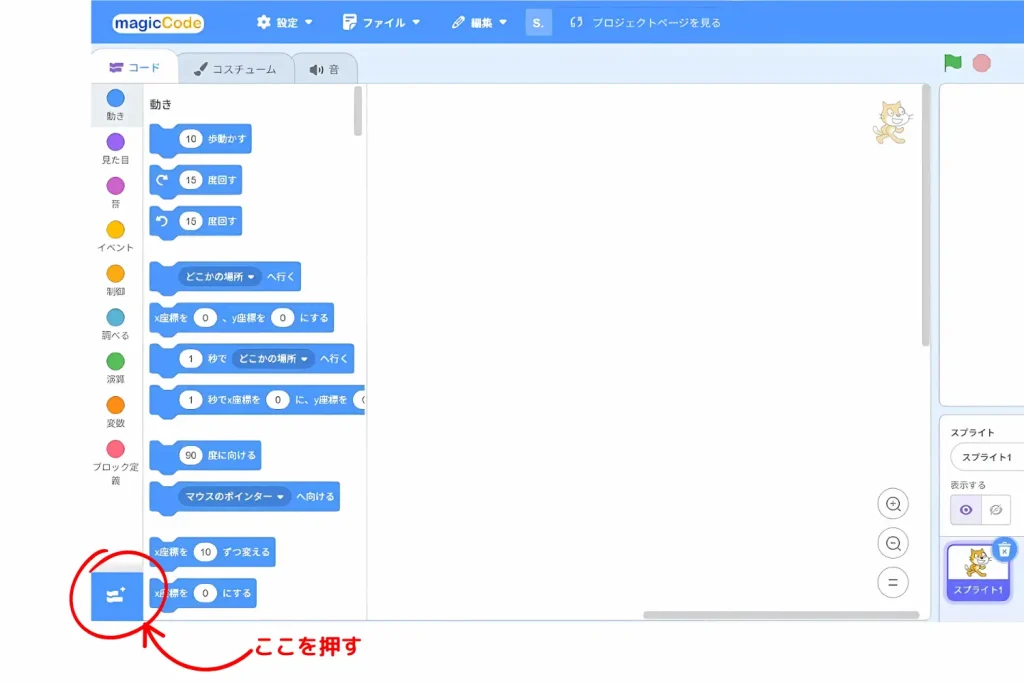The height and width of the screenshot is (683, 1024).
Task: Switch to the コスチューム tab
Action: click(235, 69)
